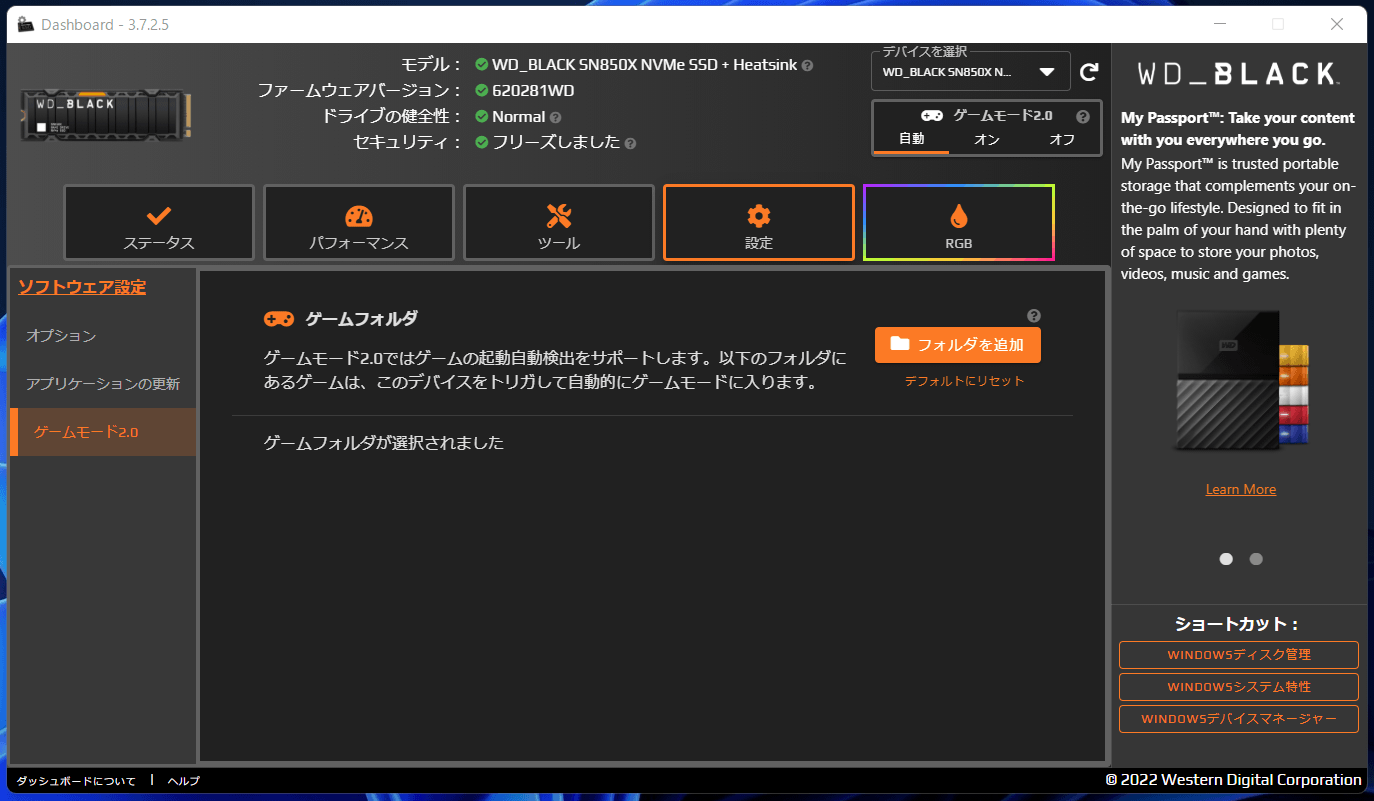Click デフォルトにリセット link
This screenshot has height=801, width=1374.
(964, 381)
